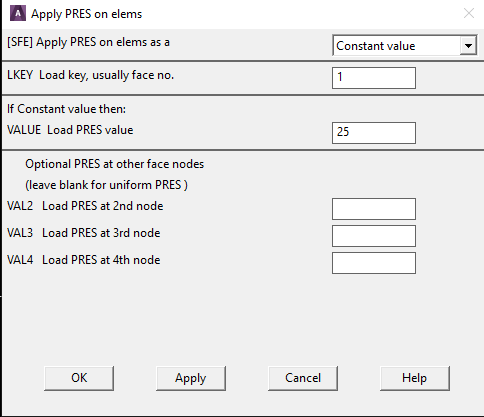The image size is (484, 417).
Task: Open the Constant value combo box
Action: (405, 45)
